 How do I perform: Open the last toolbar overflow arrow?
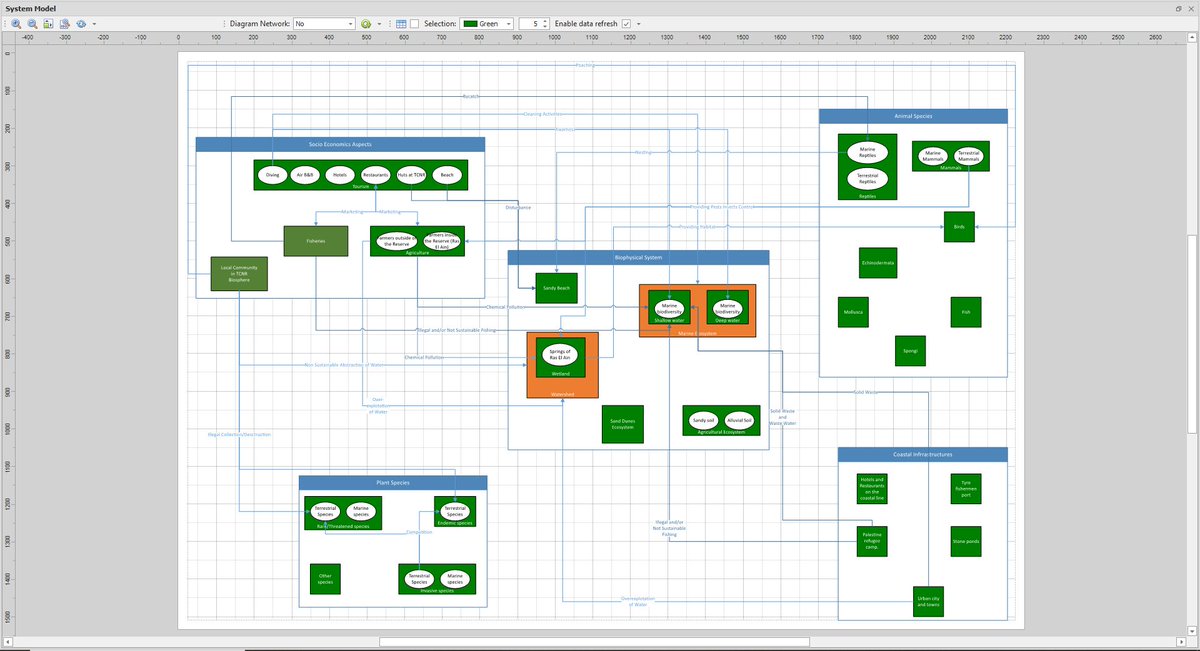click(639, 23)
